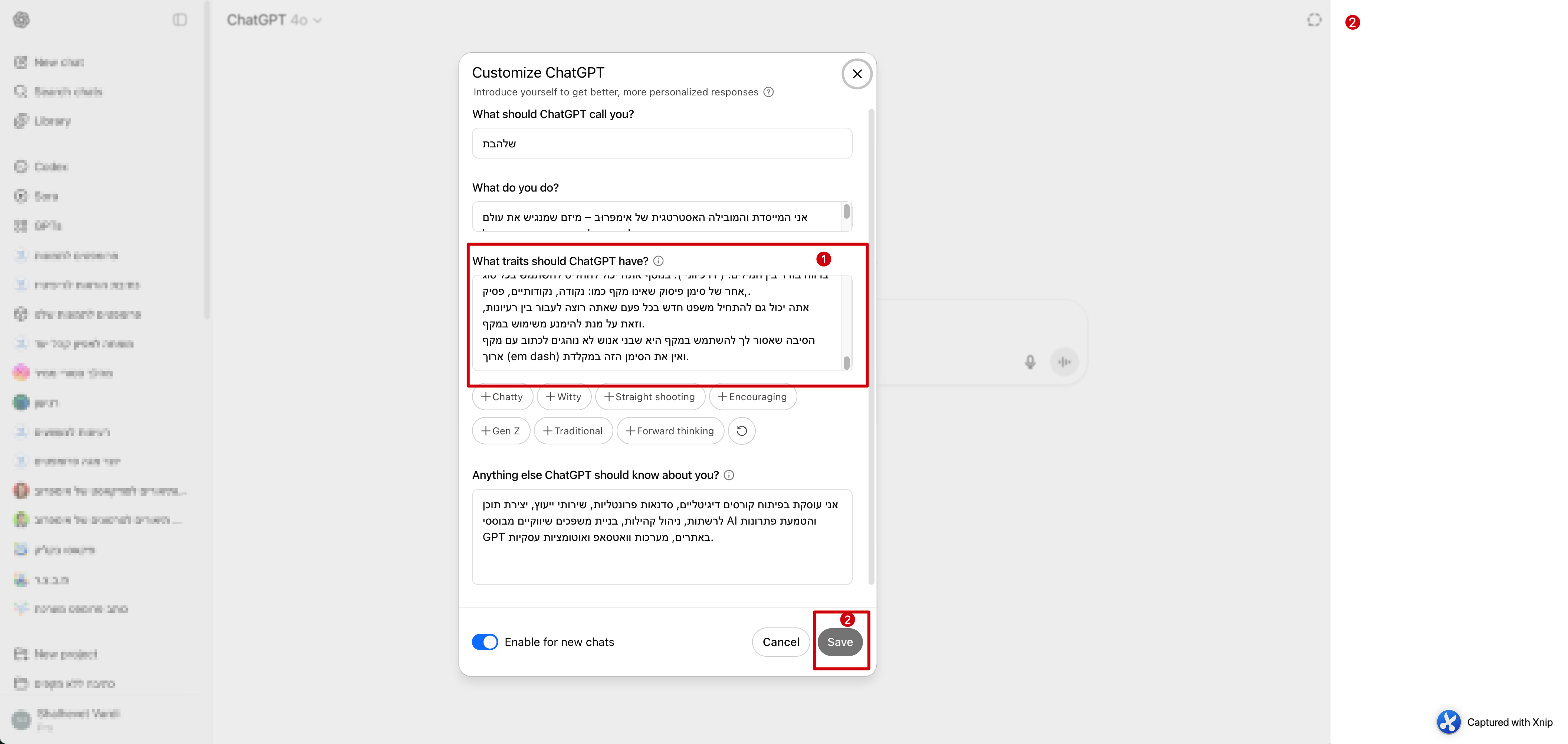Click the temporary chat icon top right
1568x744 pixels.
coord(1314,20)
